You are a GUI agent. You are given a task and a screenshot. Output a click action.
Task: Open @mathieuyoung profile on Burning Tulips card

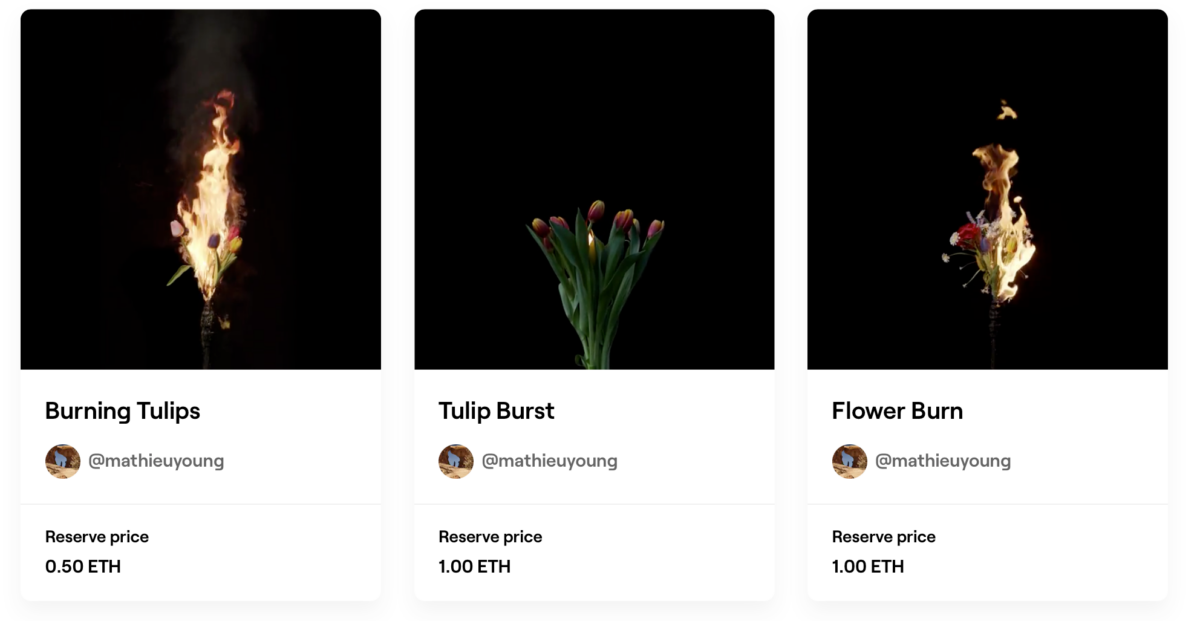156,461
